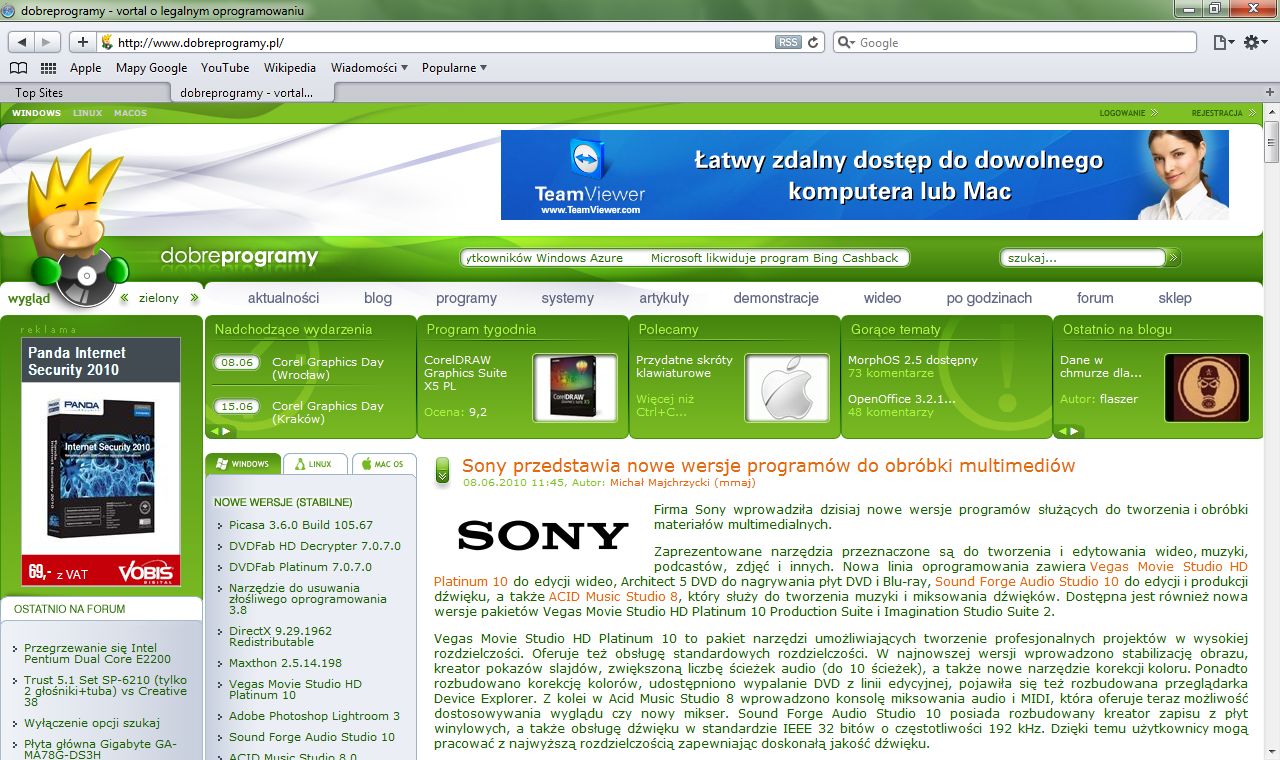The height and width of the screenshot is (760, 1280).
Task: Click the search magnifier in Google field
Action: 846,42
